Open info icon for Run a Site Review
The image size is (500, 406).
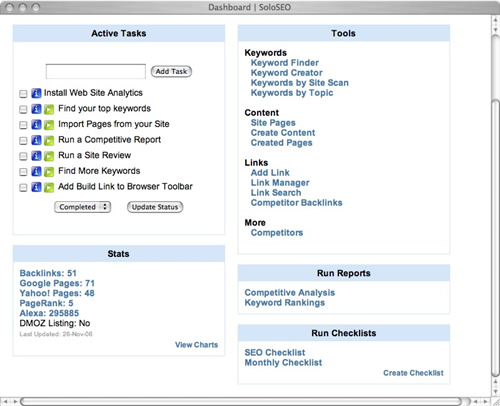tap(36, 156)
